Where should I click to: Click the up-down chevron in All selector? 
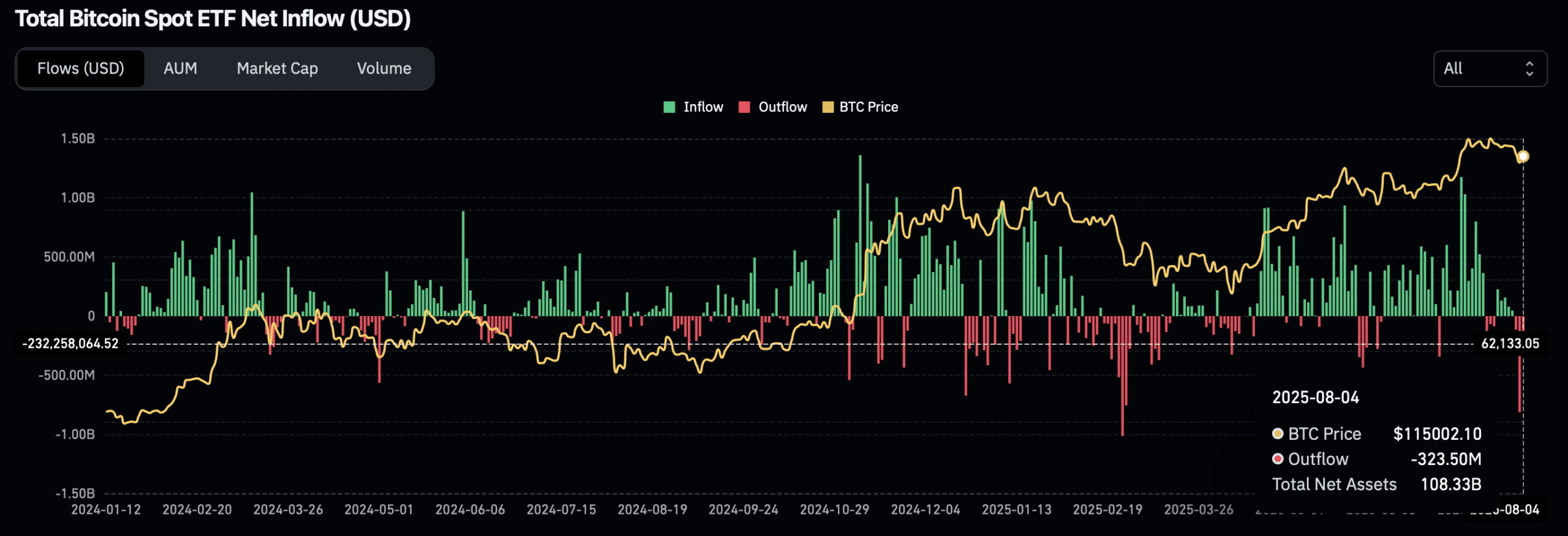coord(1529,69)
